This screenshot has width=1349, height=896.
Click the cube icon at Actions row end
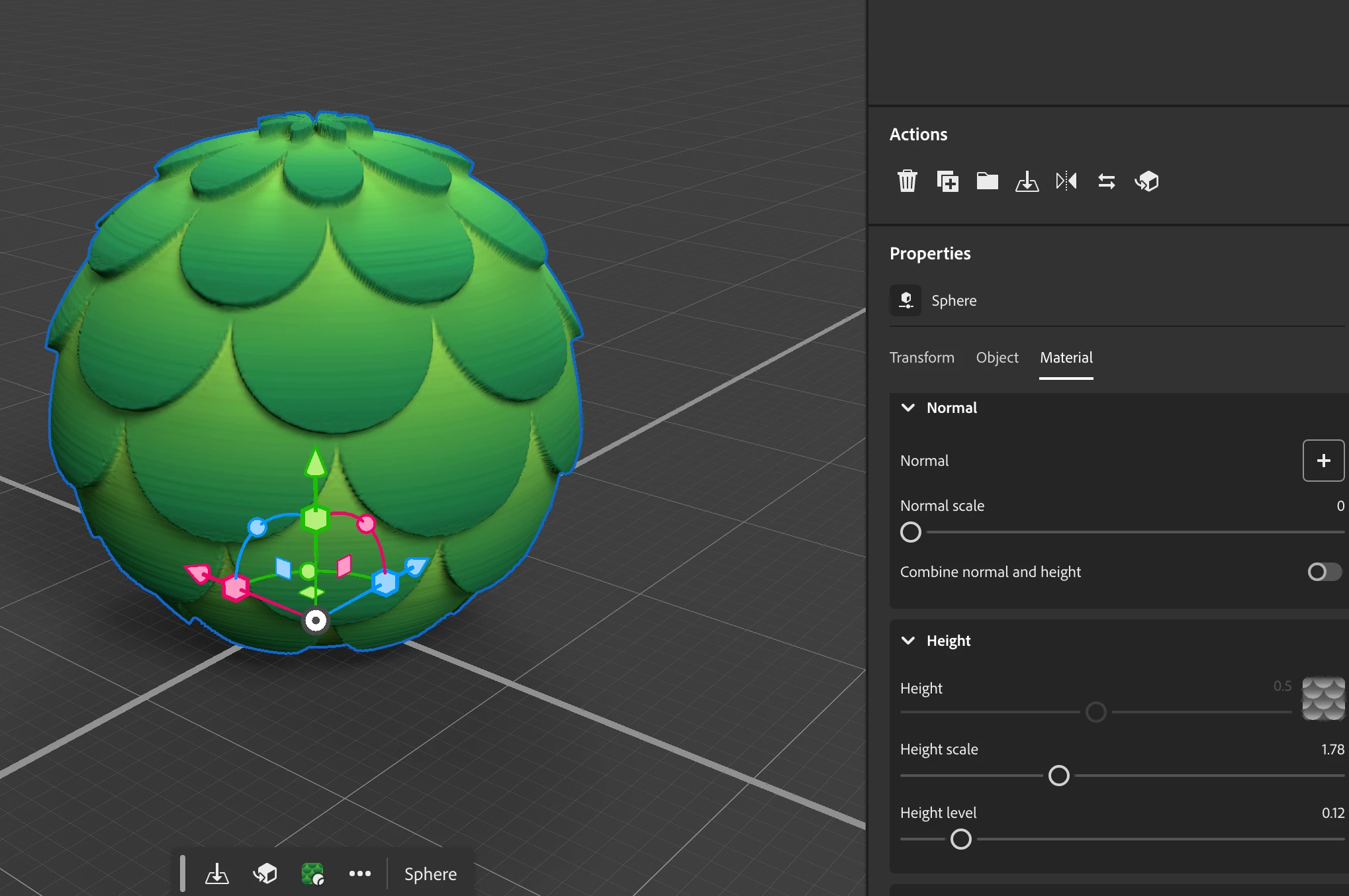pos(1146,181)
